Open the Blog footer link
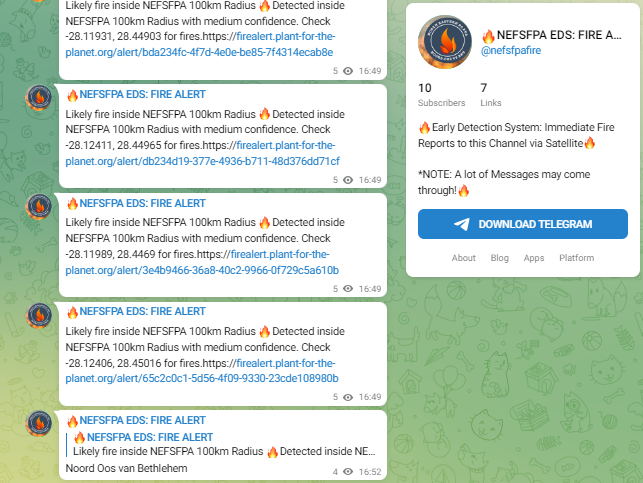 tap(499, 258)
